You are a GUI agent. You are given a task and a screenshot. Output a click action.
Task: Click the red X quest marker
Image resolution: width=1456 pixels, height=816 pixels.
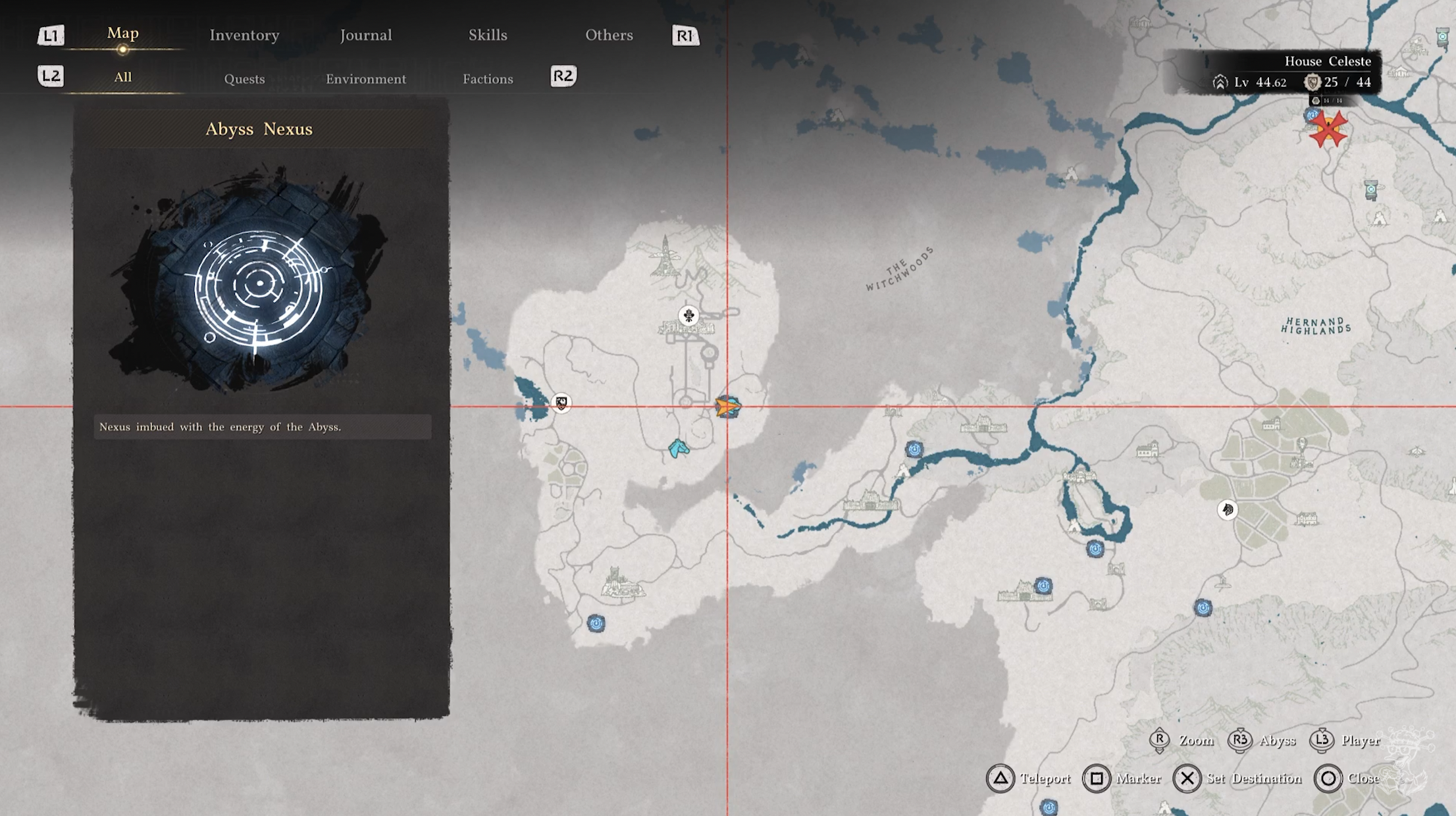pyautogui.click(x=1328, y=129)
